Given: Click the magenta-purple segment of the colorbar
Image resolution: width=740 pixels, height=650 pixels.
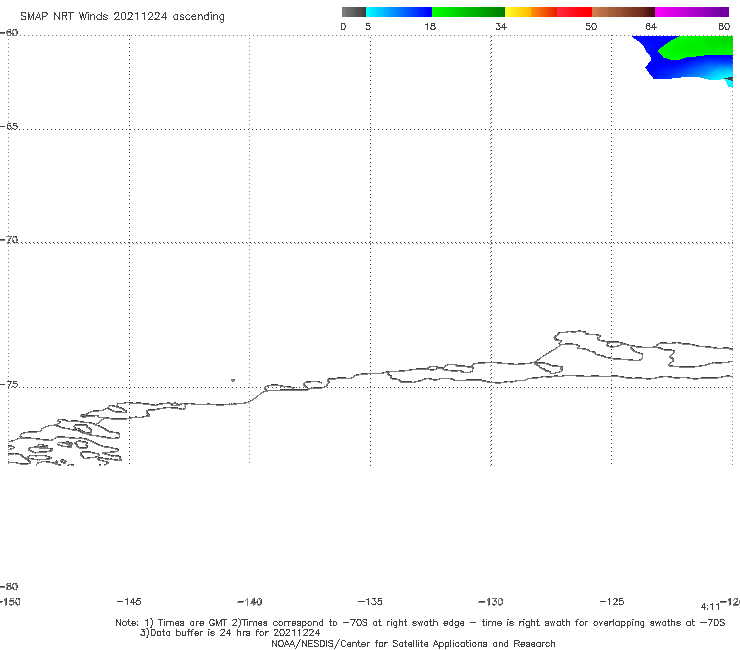Looking at the screenshot, I should [x=692, y=12].
